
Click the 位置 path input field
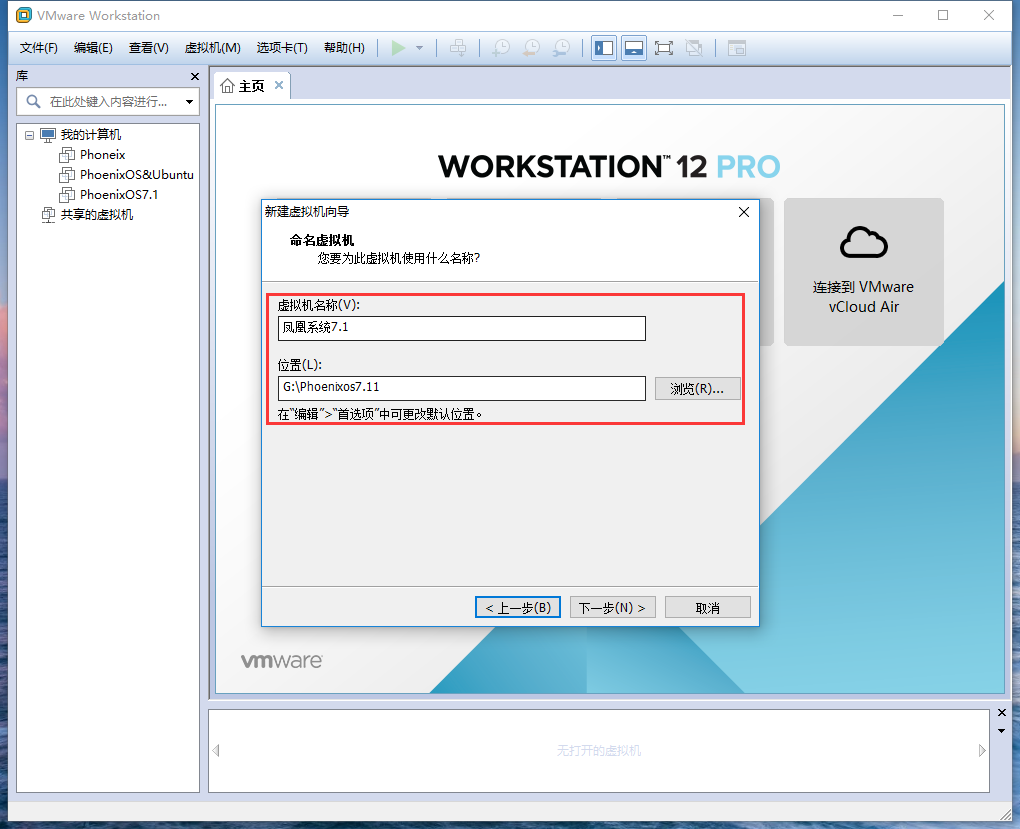coord(462,388)
